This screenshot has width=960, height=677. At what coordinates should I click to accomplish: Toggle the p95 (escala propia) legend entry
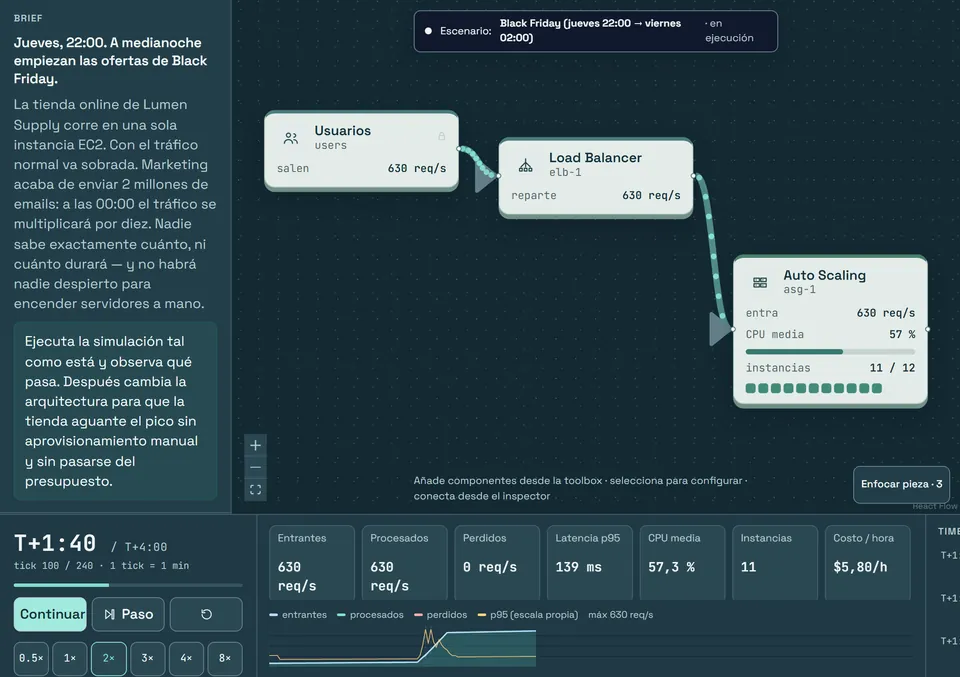[x=528, y=615]
